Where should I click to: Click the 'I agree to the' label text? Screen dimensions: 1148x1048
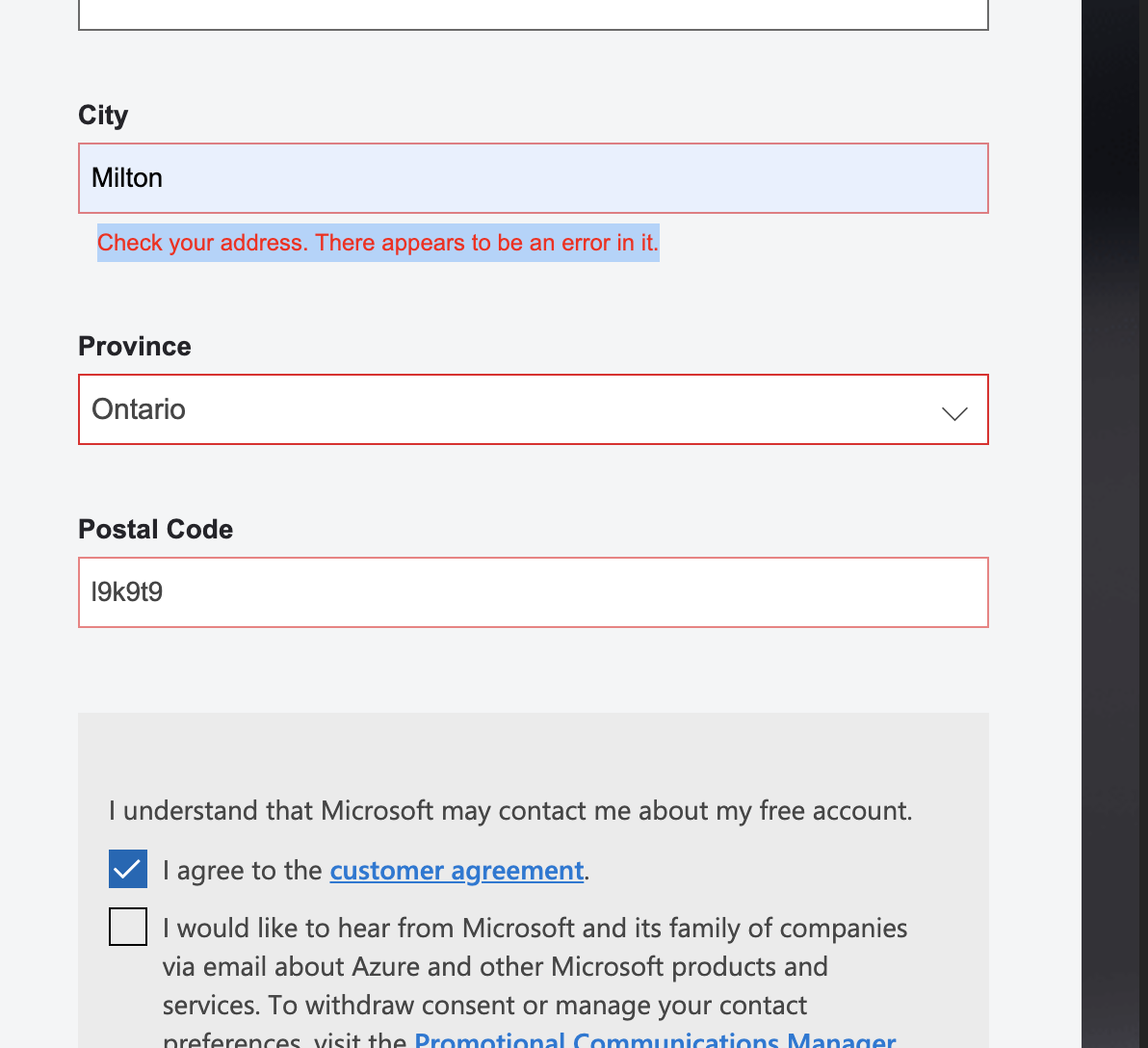(x=243, y=871)
